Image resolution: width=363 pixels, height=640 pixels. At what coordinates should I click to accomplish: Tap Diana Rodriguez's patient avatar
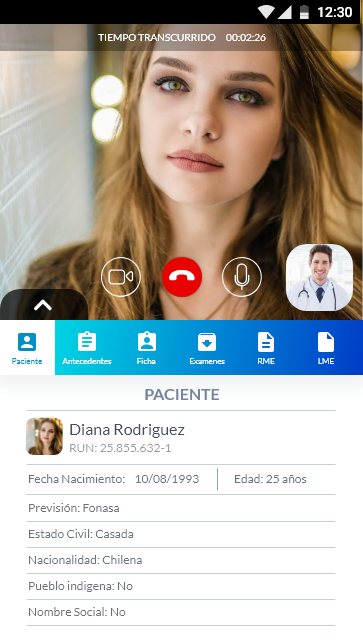[x=45, y=436]
